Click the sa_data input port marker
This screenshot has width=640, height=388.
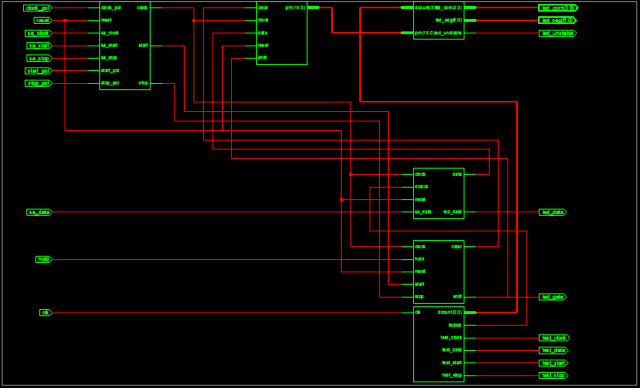tap(39, 212)
